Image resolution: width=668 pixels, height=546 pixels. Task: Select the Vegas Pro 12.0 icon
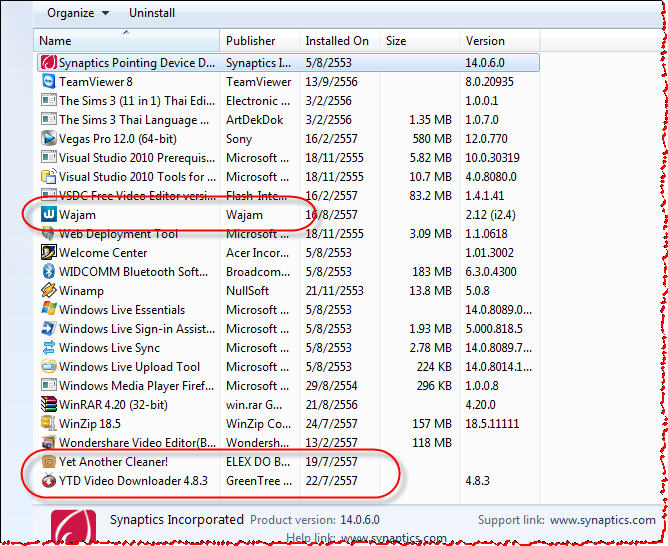(48, 139)
